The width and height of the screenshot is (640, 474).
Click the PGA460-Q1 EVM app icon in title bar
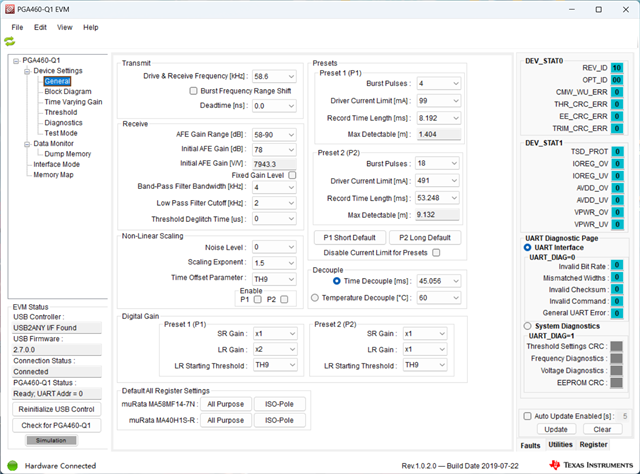coord(9,9)
